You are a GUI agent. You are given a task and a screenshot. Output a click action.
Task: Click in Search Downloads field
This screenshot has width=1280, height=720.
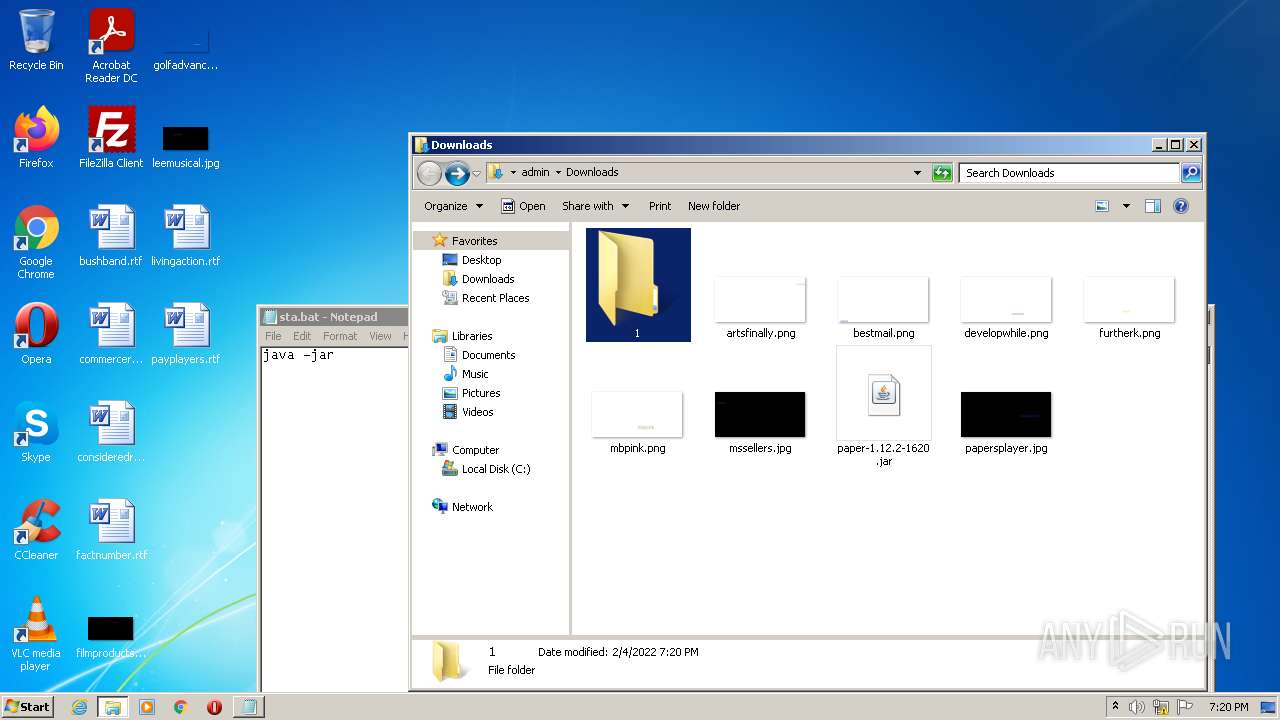(x=1069, y=173)
